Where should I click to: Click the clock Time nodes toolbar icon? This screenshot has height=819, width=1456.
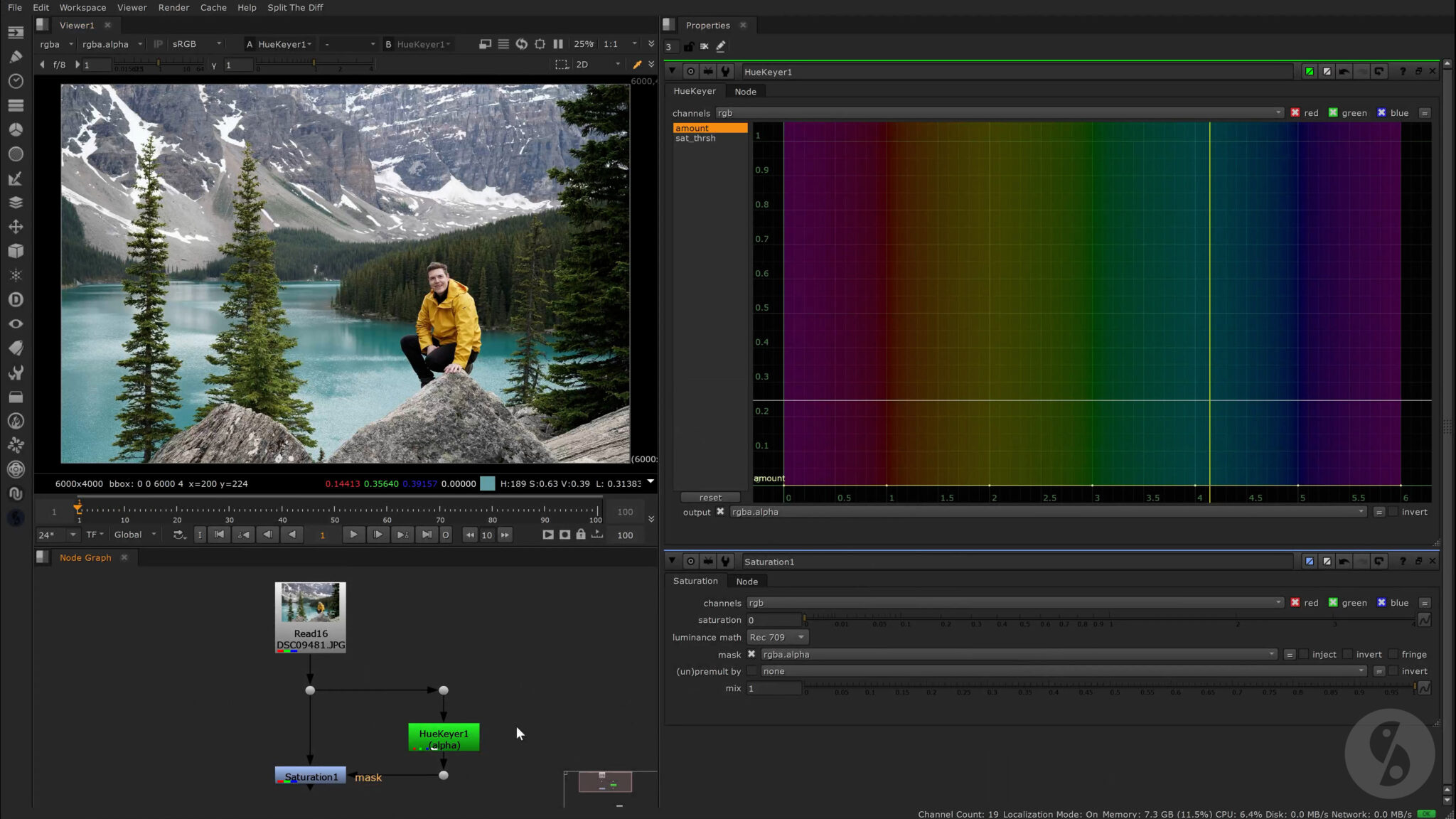tap(16, 81)
